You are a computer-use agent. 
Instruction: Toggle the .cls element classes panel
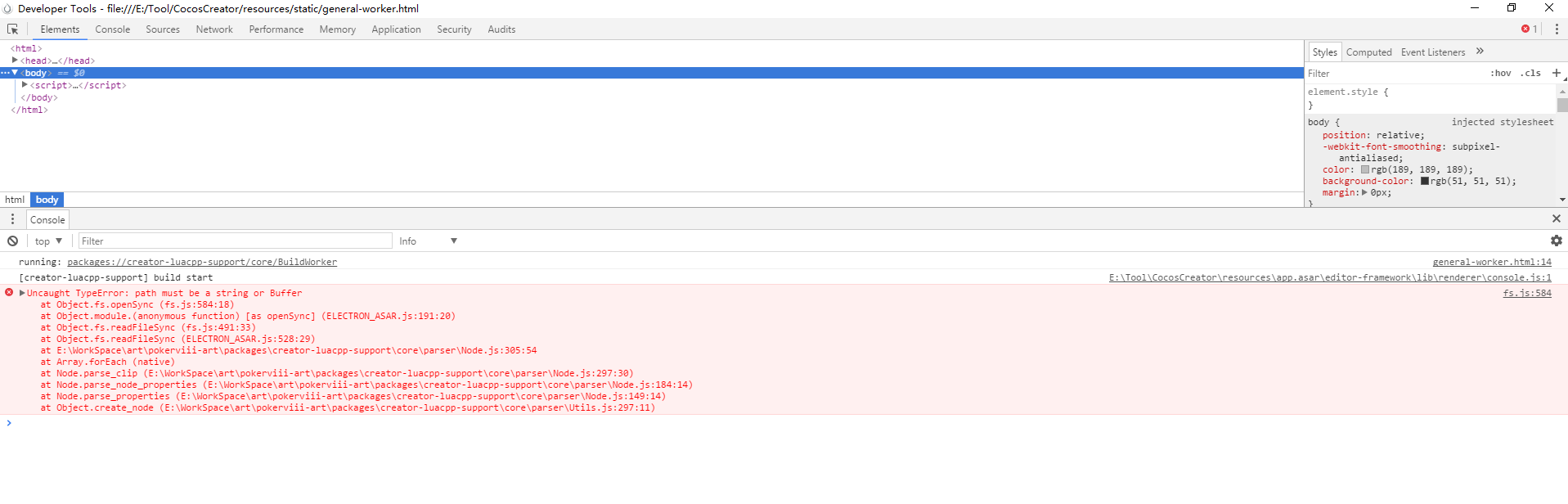1530,74
